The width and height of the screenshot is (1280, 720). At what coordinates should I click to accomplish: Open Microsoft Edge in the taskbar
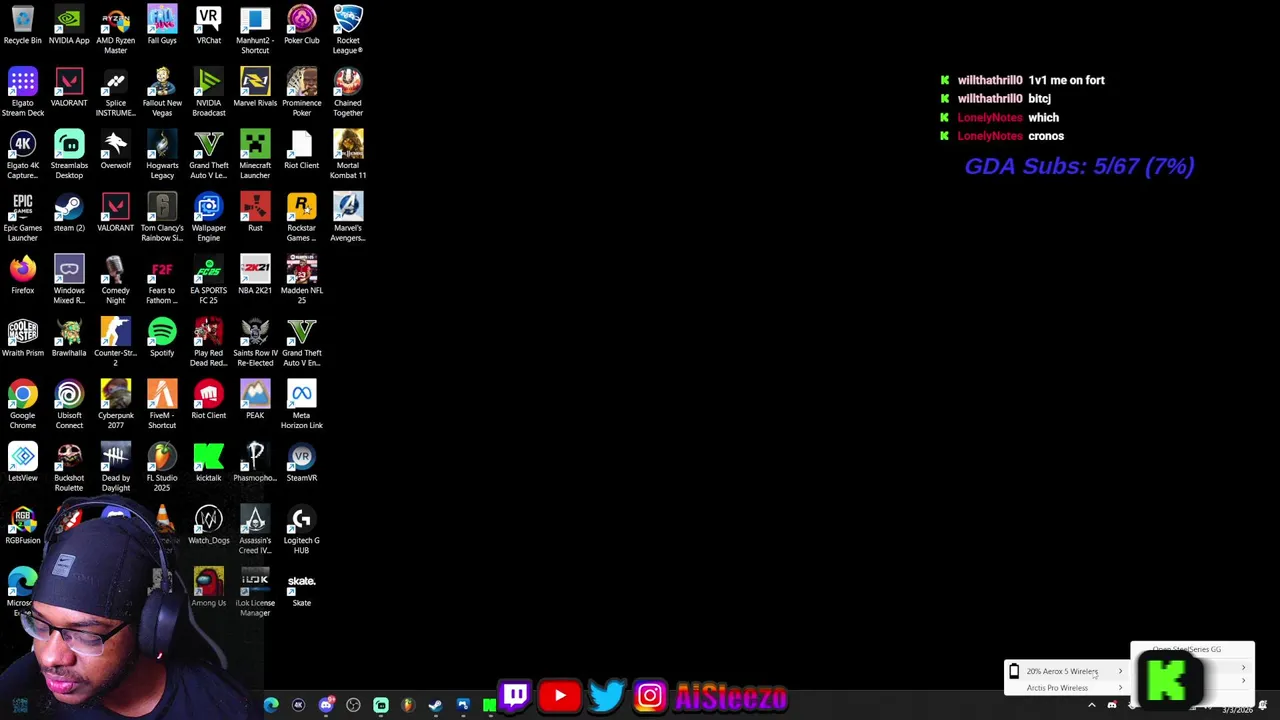coord(271,705)
